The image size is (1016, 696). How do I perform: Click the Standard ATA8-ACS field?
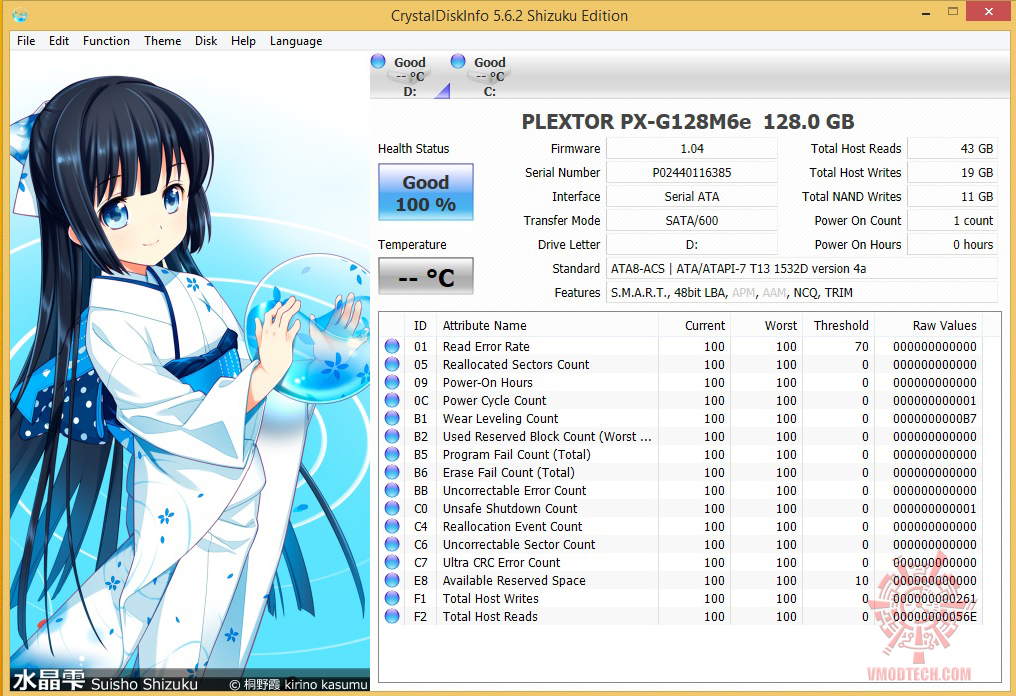point(802,268)
